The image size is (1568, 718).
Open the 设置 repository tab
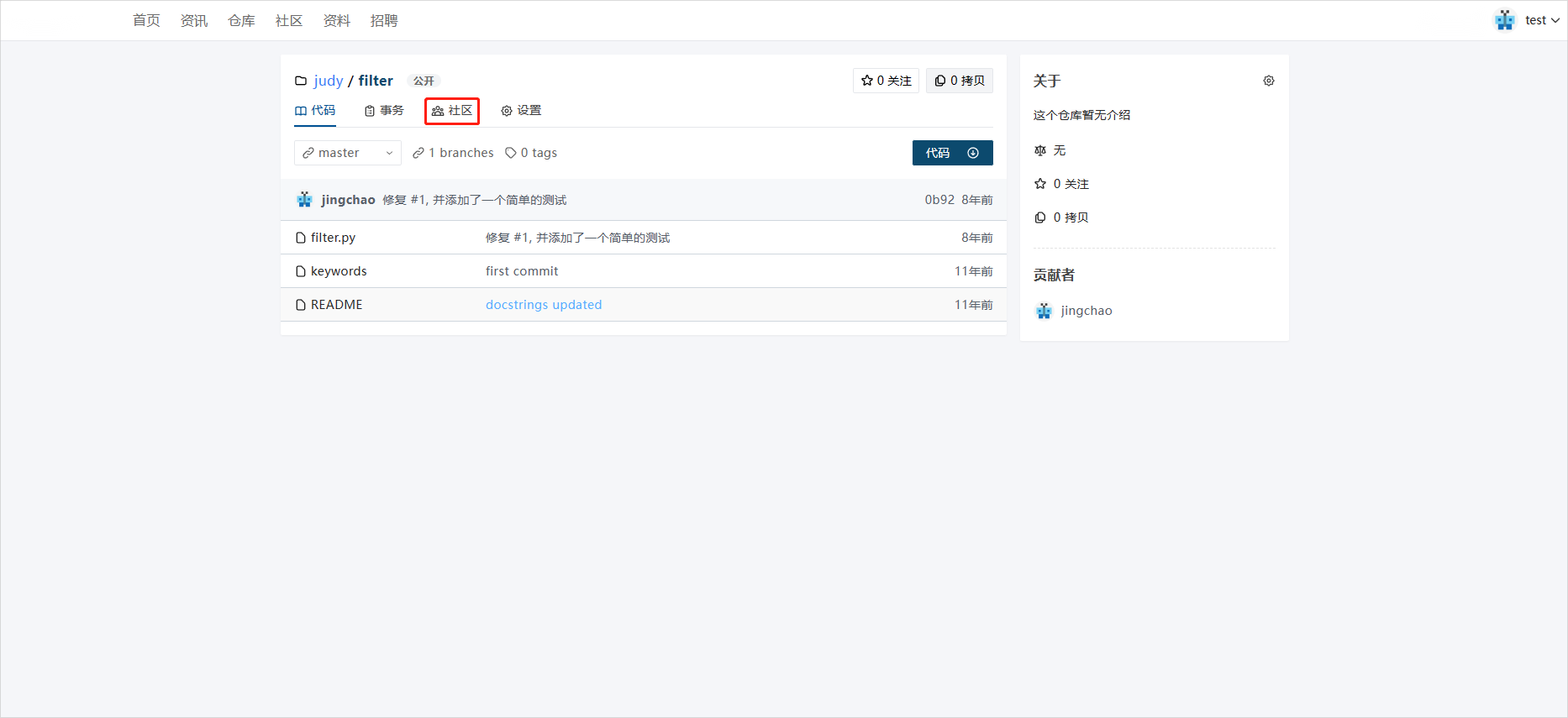click(521, 111)
